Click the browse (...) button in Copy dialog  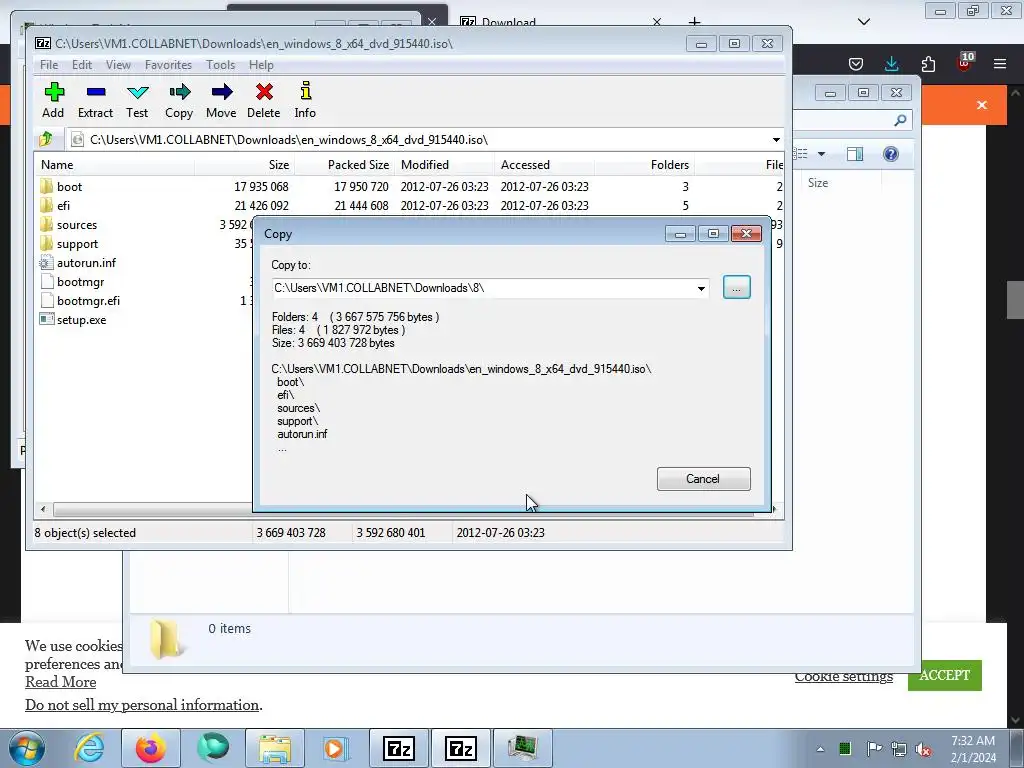(737, 287)
